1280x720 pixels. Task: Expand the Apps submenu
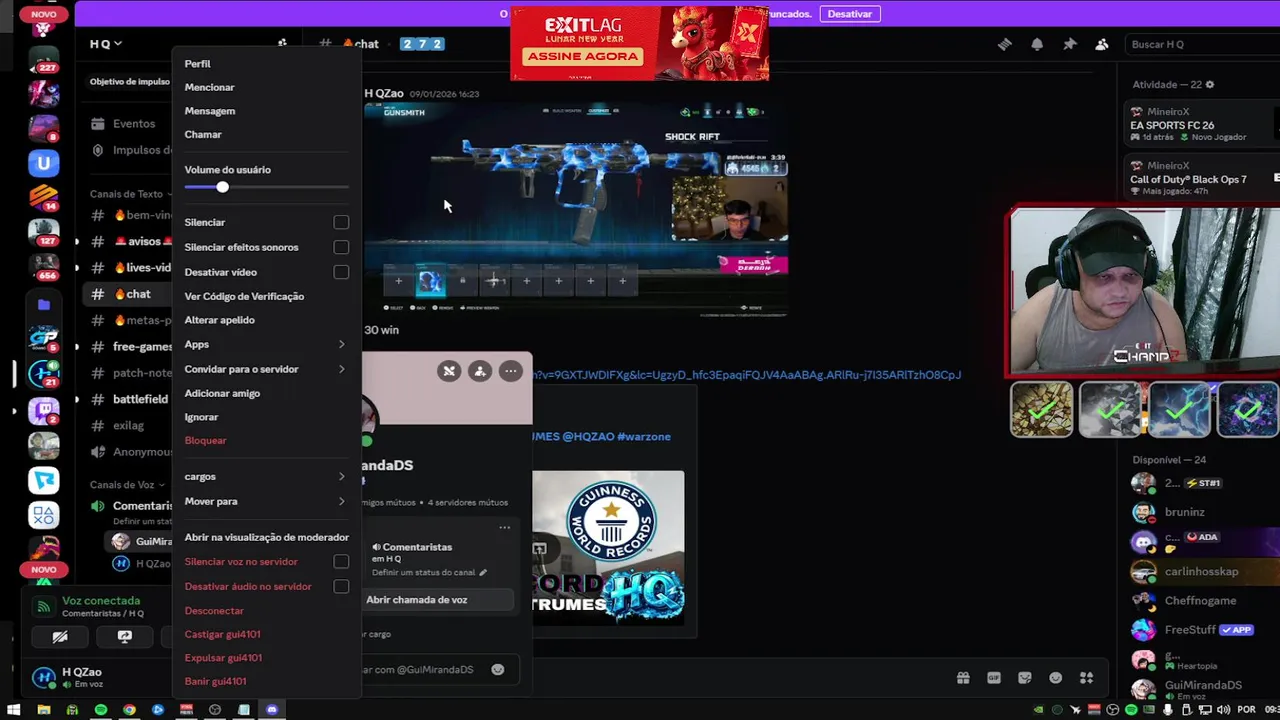[x=266, y=344]
